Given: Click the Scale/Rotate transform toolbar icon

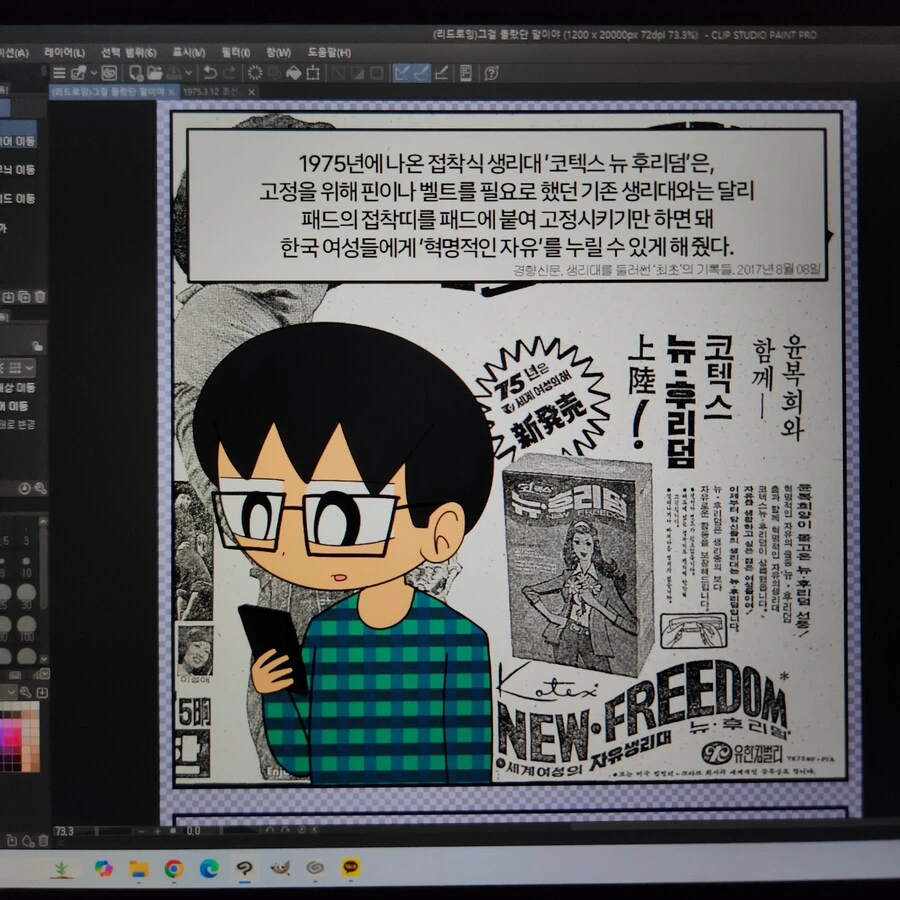Looking at the screenshot, I should (313, 73).
